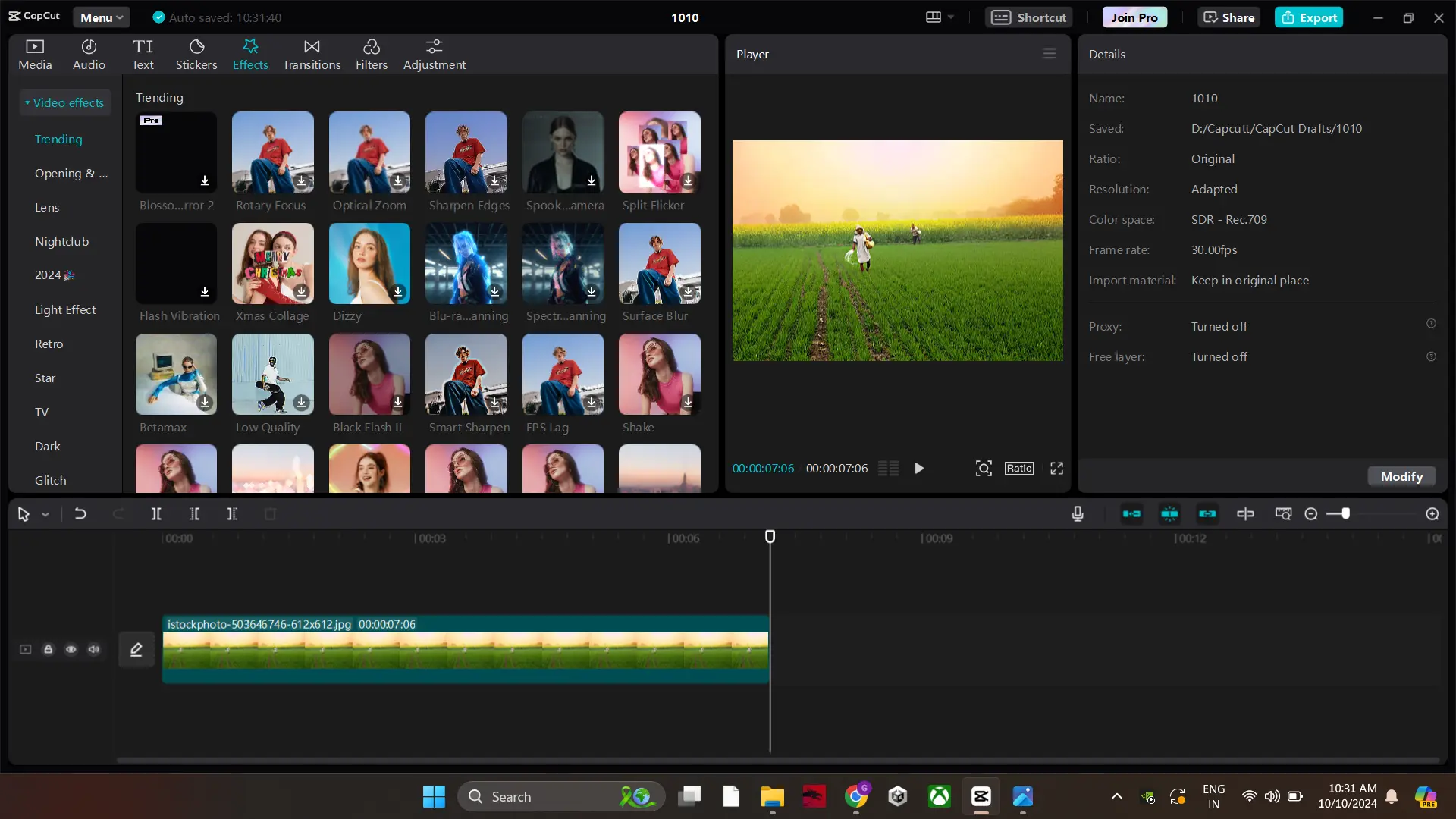
Task: Click the Shortcut button
Action: tap(1029, 17)
